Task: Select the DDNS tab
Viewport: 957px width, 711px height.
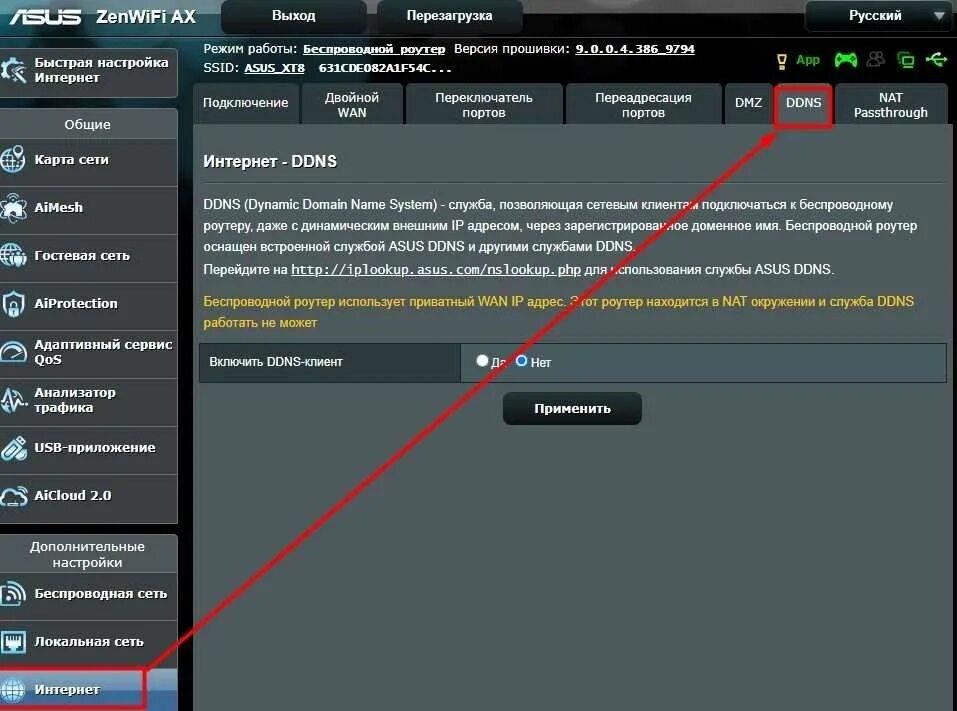Action: 803,103
